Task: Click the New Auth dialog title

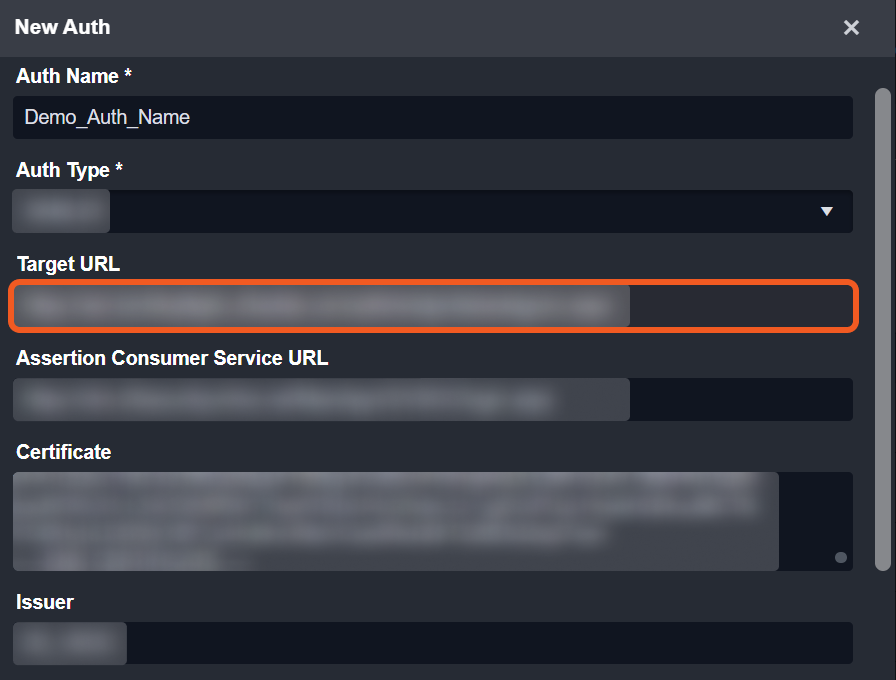Action: [x=62, y=27]
